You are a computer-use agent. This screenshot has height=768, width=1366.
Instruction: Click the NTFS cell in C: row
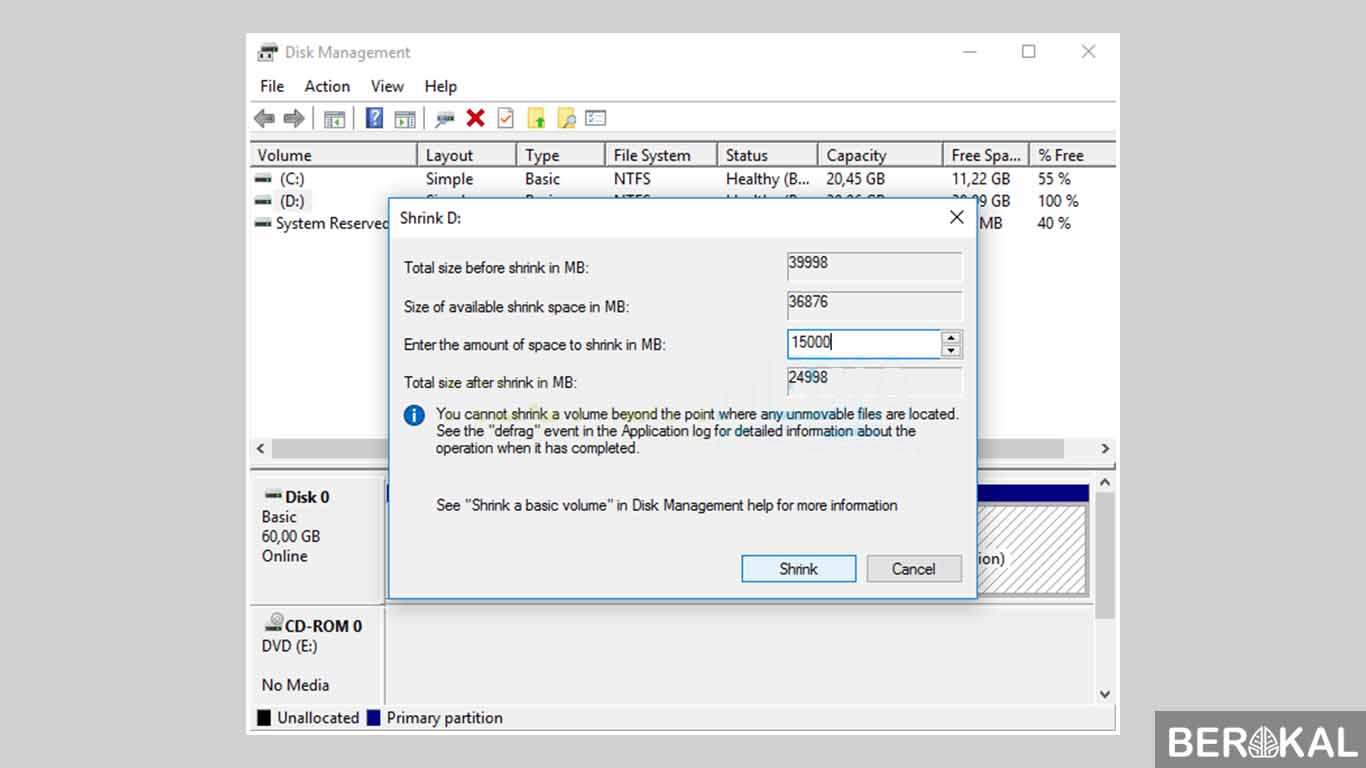click(x=632, y=179)
